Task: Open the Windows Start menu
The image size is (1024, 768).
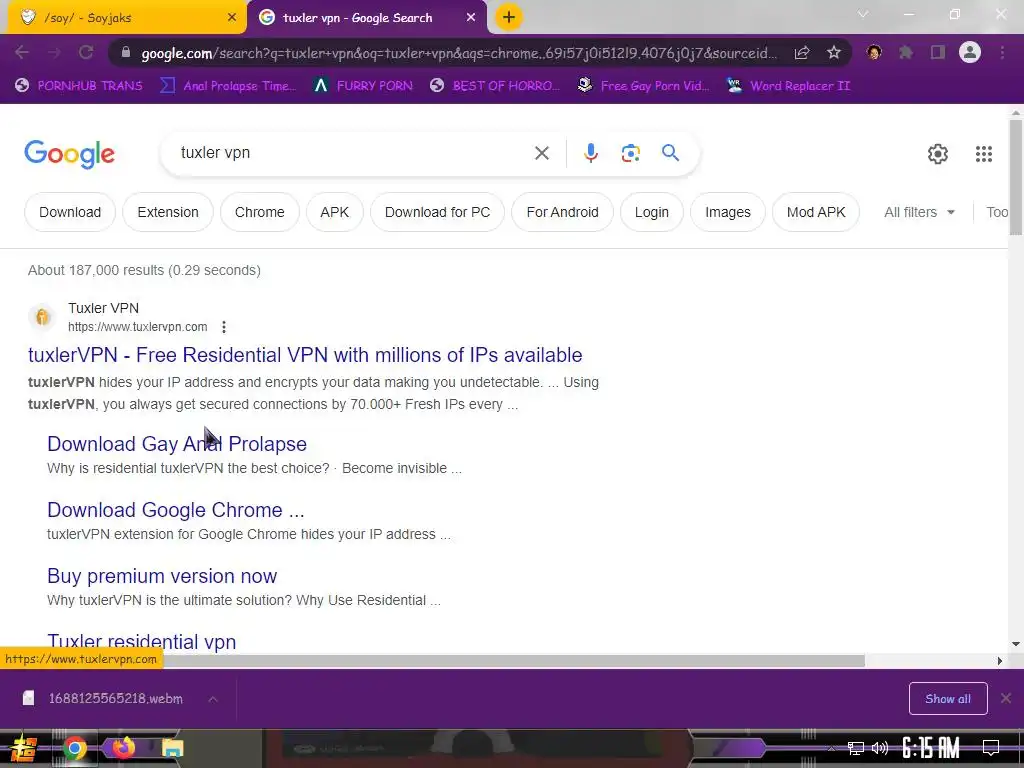Action: pos(24,748)
